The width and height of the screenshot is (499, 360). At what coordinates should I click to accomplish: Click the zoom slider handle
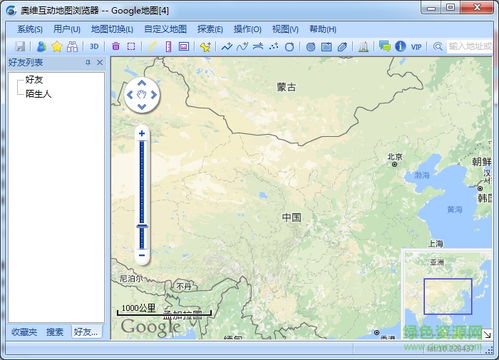click(142, 226)
